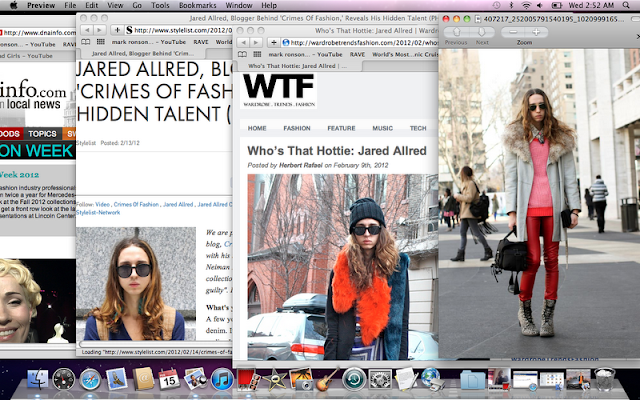
Task: Zoom in with the plus button in Preview
Action: (x=536, y=32)
